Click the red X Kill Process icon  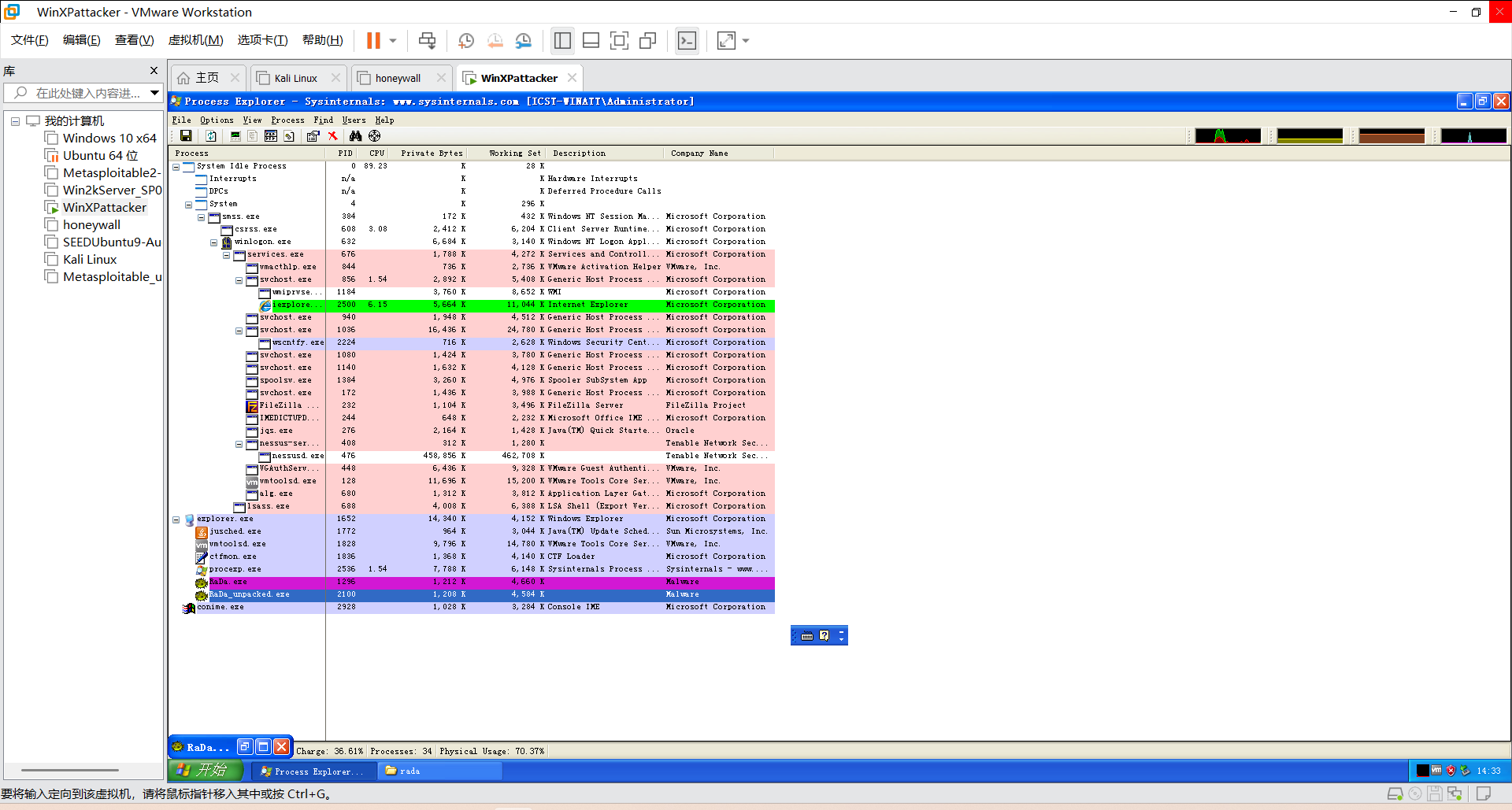click(333, 136)
